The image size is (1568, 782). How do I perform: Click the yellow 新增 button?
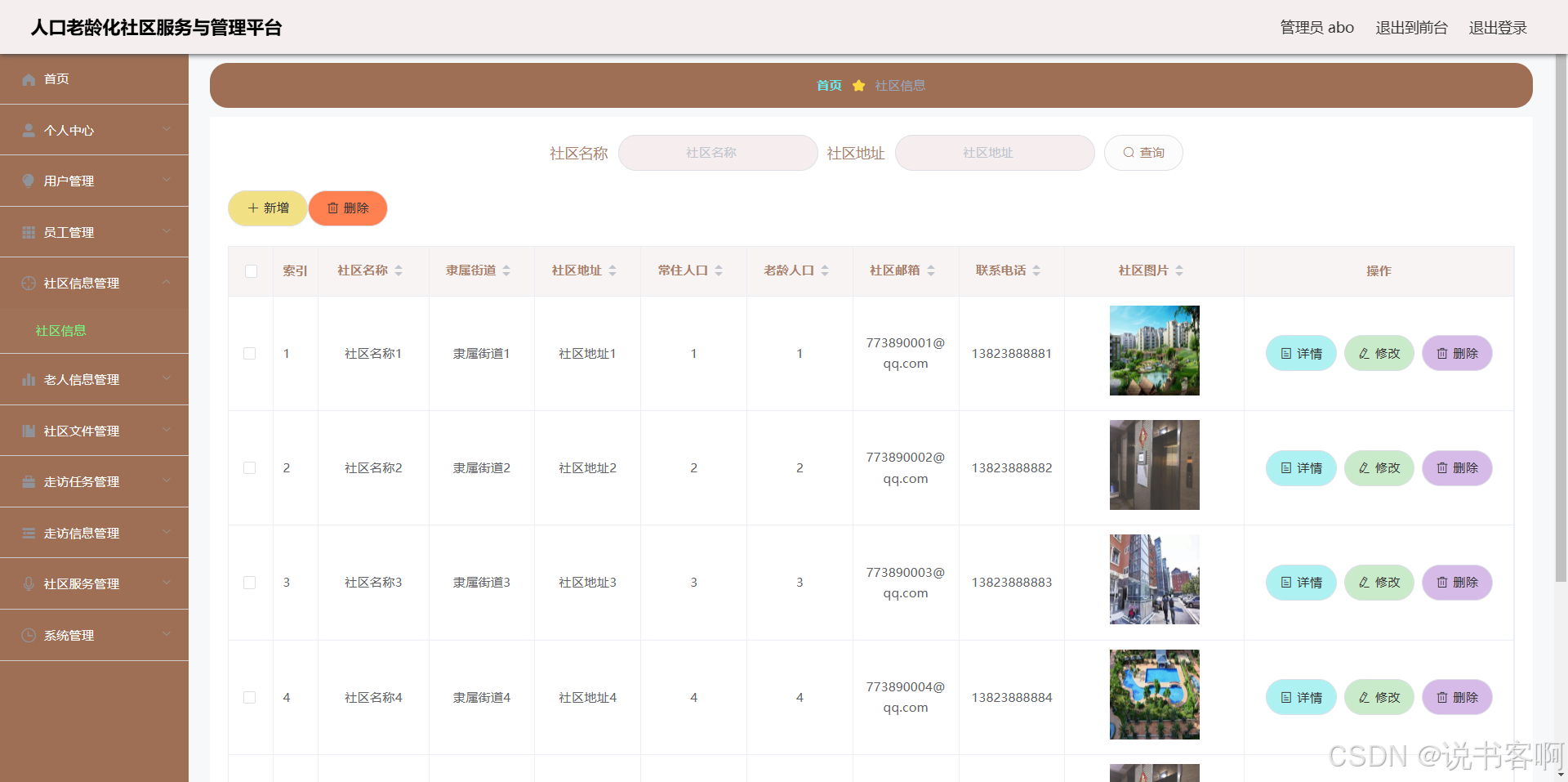(x=268, y=208)
